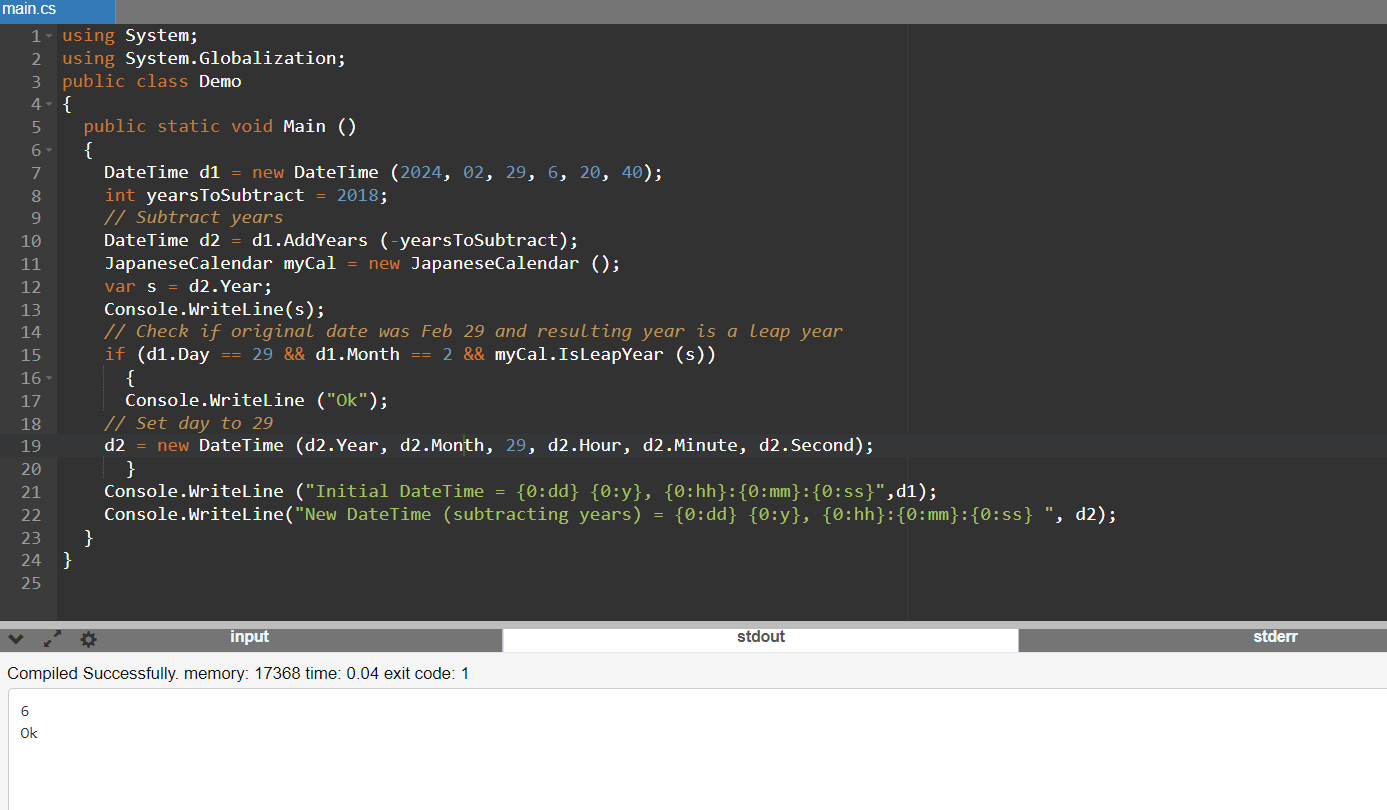Click the 'int yearsToSubtract = 2018;' line
This screenshot has height=810, width=1387.
tap(246, 195)
